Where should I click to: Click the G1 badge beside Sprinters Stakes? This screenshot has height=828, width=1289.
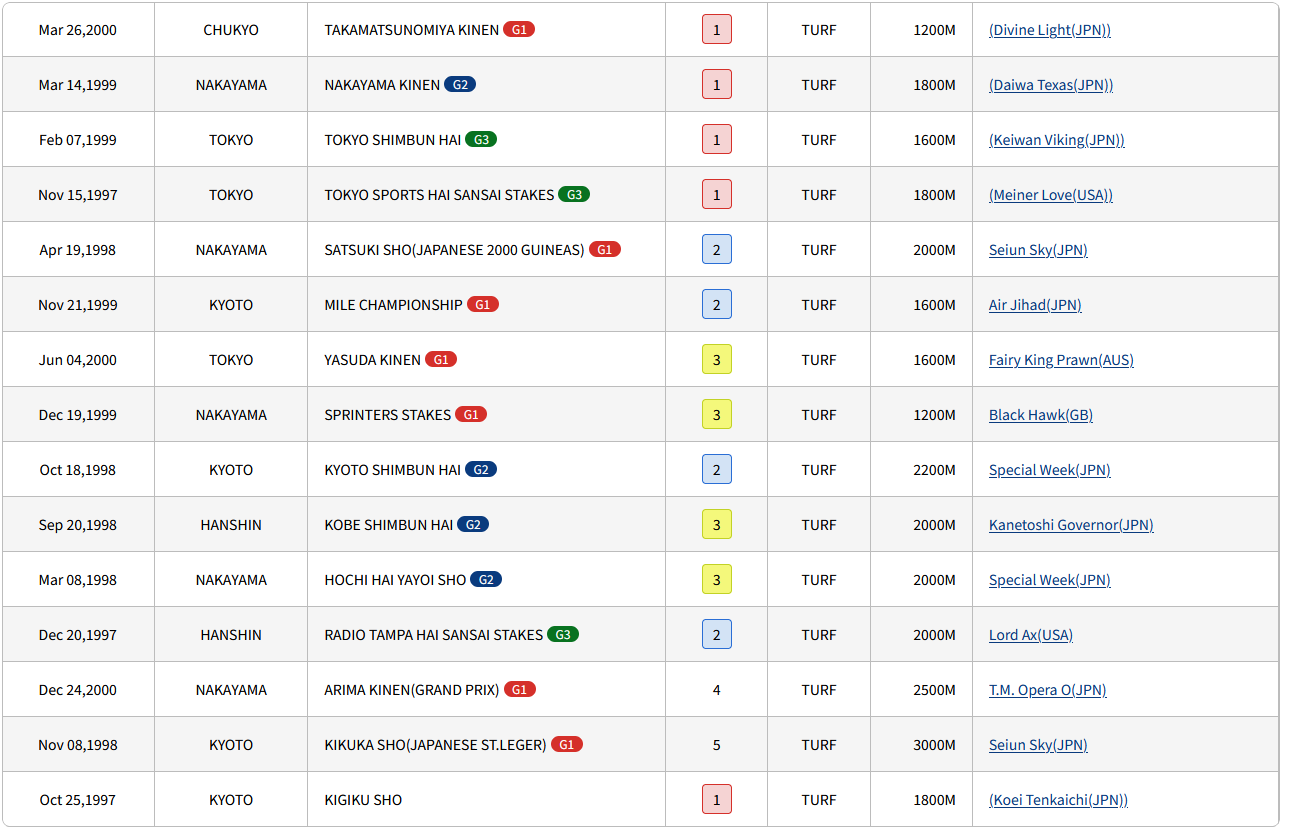(x=471, y=415)
